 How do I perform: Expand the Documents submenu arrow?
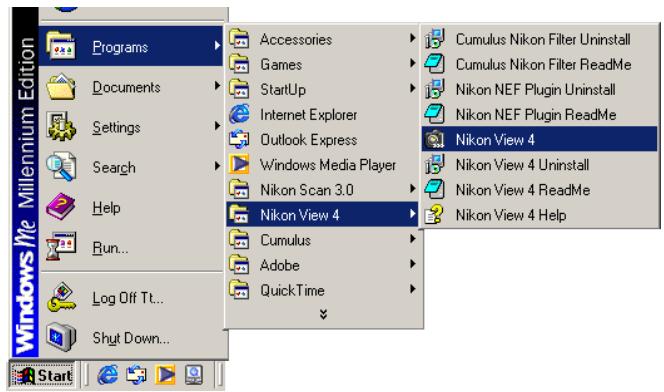(x=217, y=86)
